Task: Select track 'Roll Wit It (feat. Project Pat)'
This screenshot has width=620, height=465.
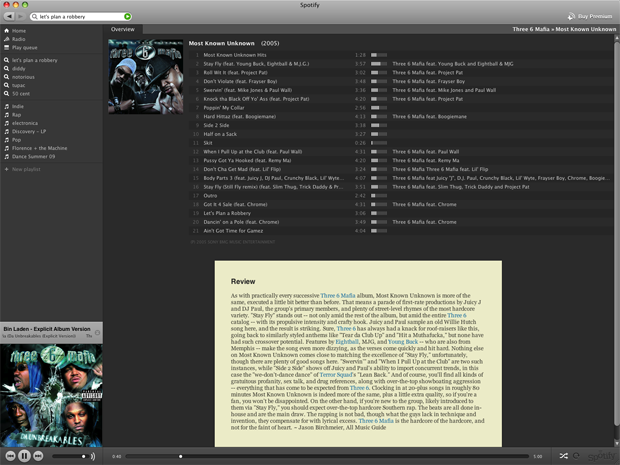Action: (235, 73)
